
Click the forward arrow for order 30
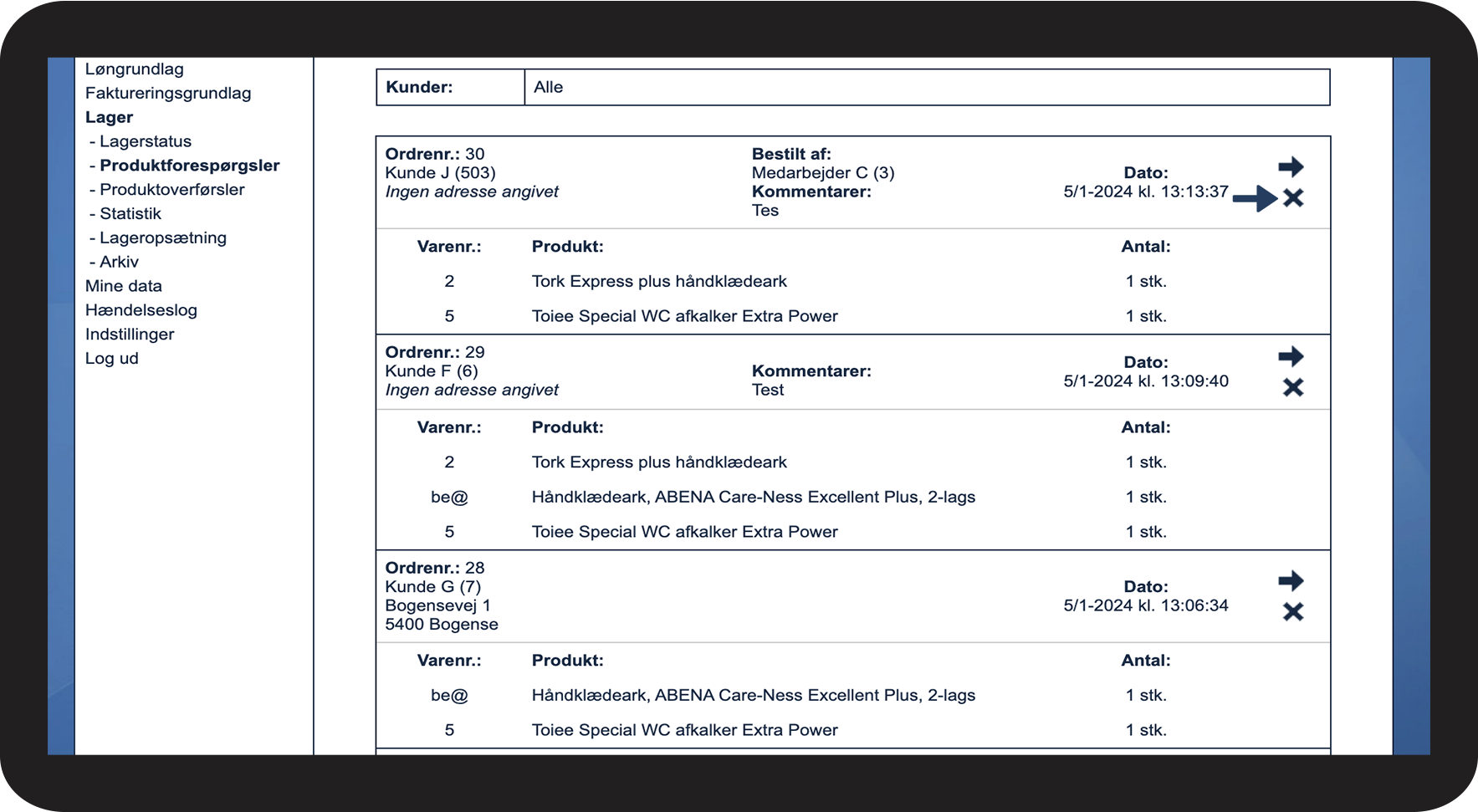click(1291, 167)
